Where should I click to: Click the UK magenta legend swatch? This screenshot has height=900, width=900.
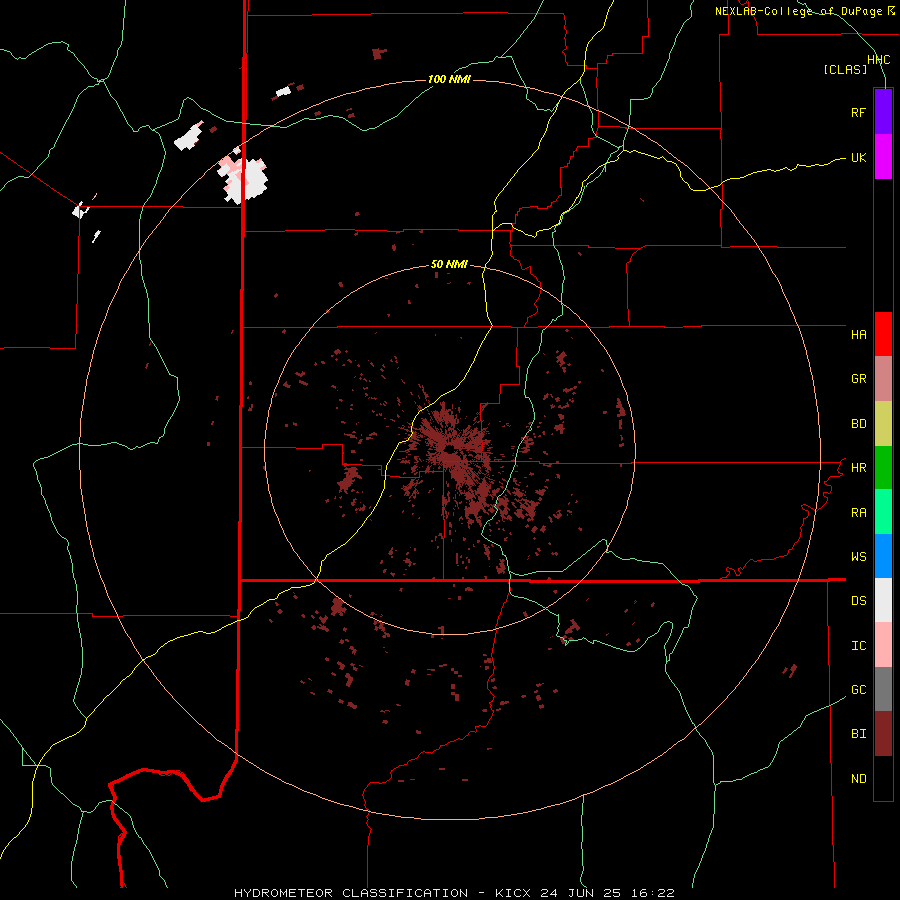(883, 156)
